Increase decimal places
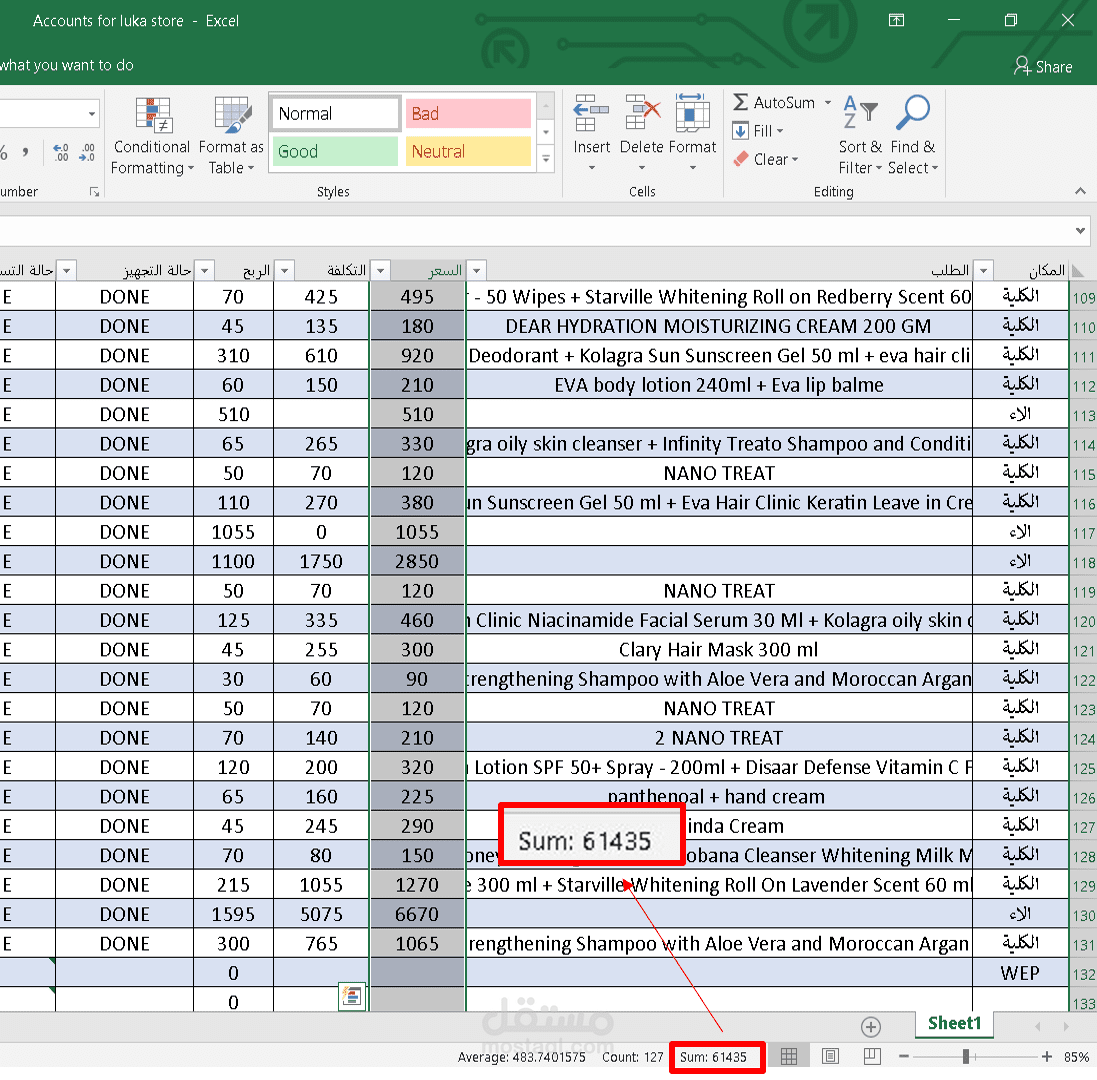 [x=61, y=152]
